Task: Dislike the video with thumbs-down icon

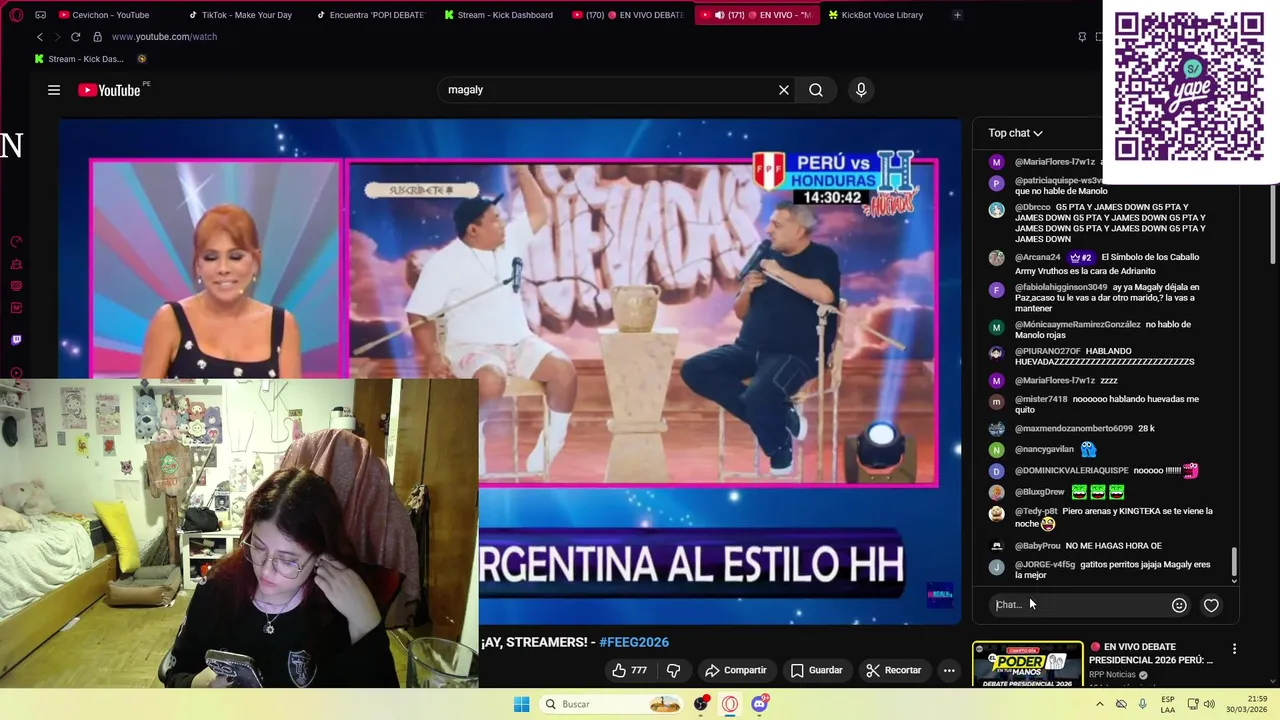Action: click(673, 670)
